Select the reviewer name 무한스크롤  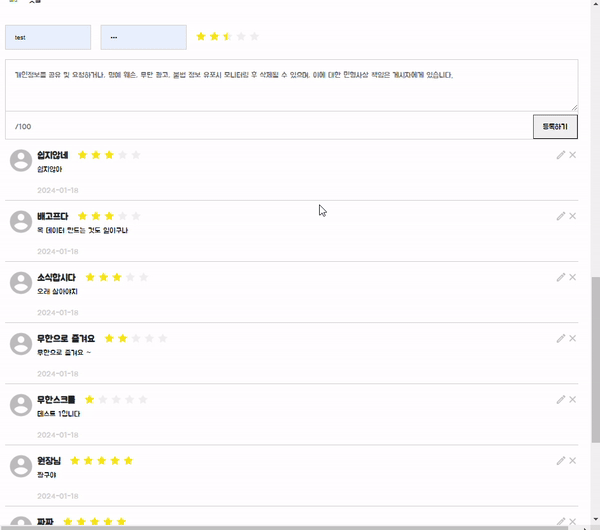coord(56,400)
